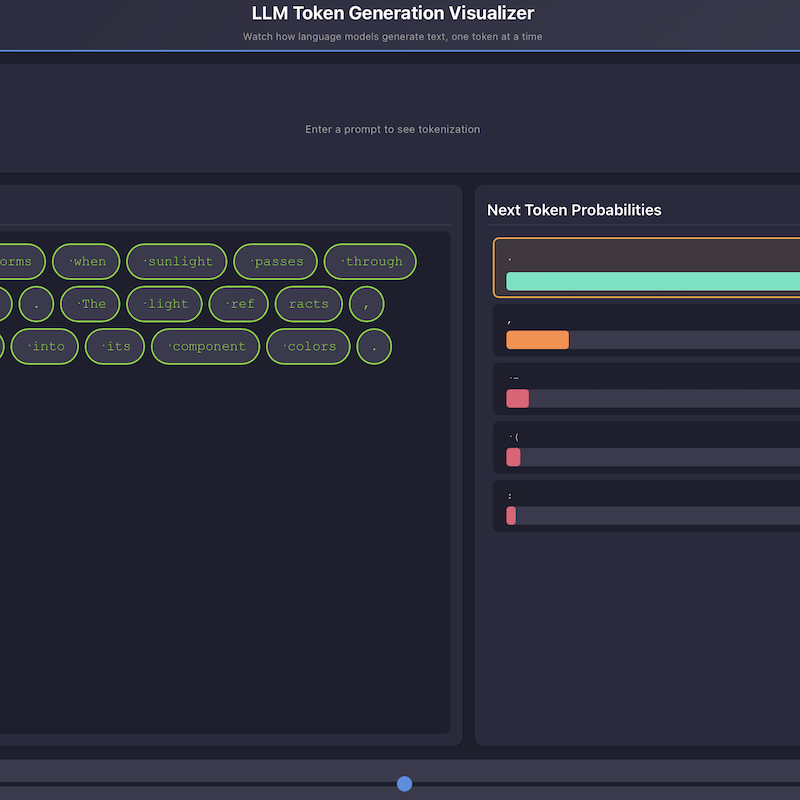Click the 'Enter a prompt to see tokenization' area
This screenshot has width=800, height=800.
[392, 129]
